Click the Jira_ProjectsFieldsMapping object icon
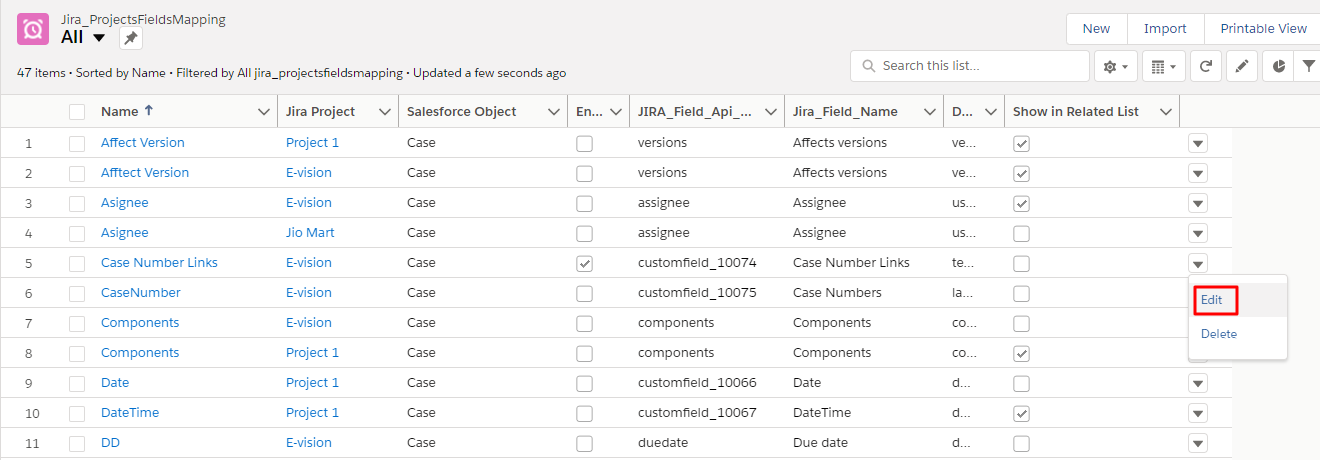Image resolution: width=1320 pixels, height=460 pixels. [34, 29]
